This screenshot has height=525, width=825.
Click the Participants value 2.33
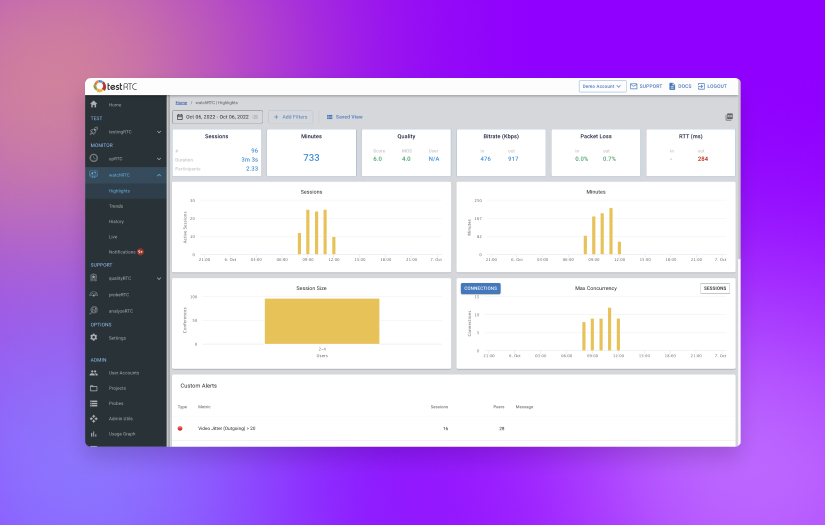(252, 168)
